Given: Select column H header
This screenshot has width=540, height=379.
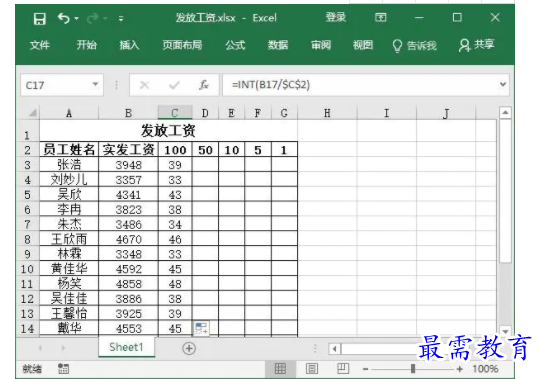Looking at the screenshot, I should pos(327,113).
